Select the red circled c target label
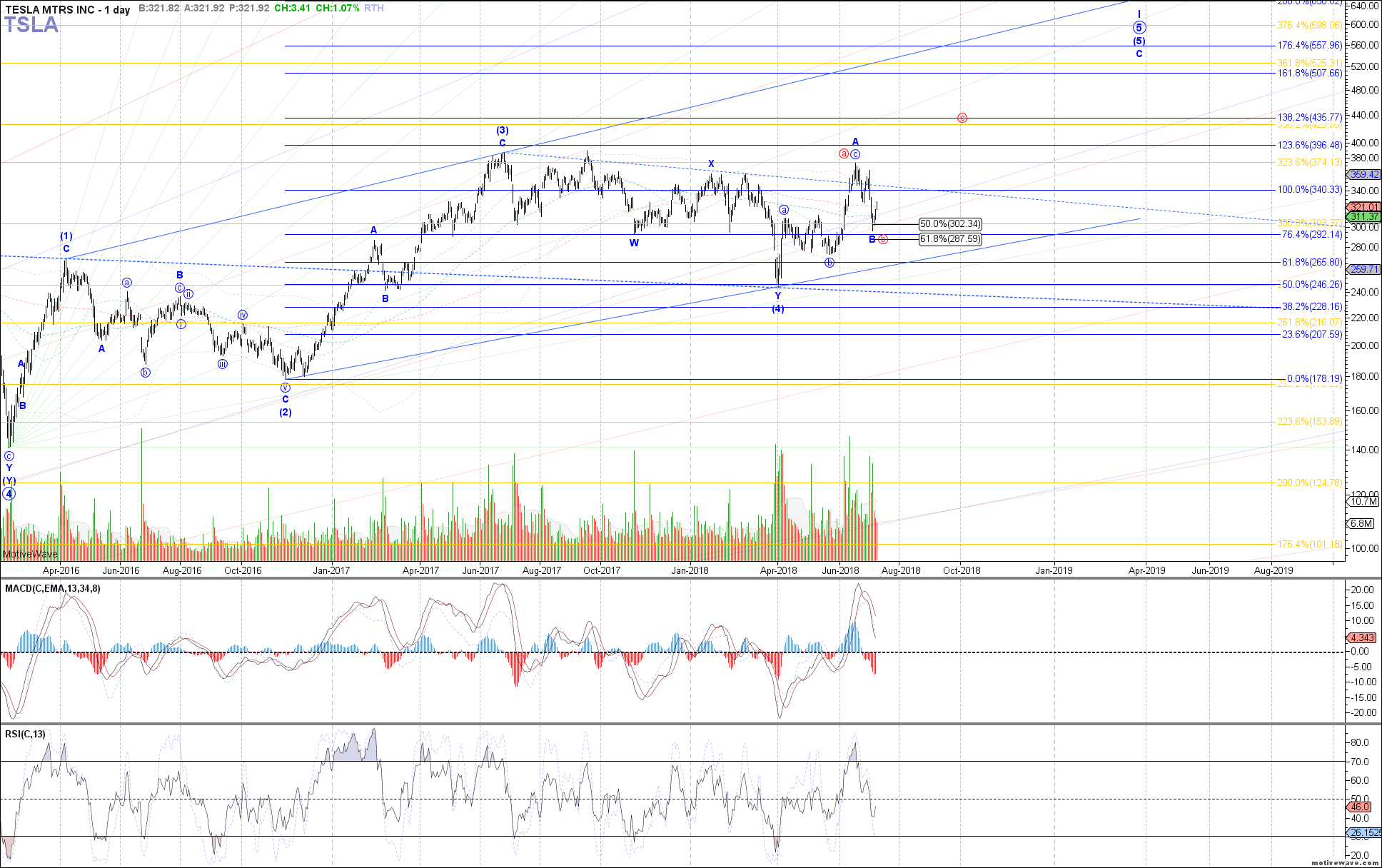 pos(962,118)
